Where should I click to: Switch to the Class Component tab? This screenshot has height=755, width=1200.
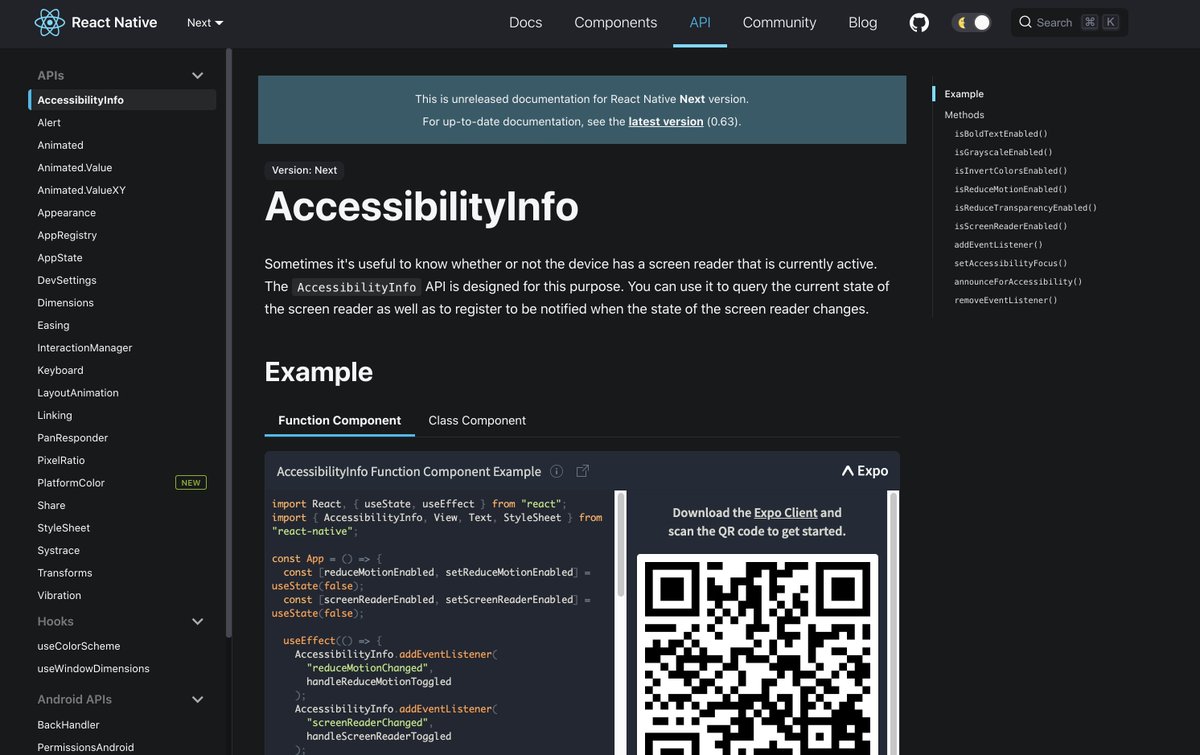(x=477, y=420)
